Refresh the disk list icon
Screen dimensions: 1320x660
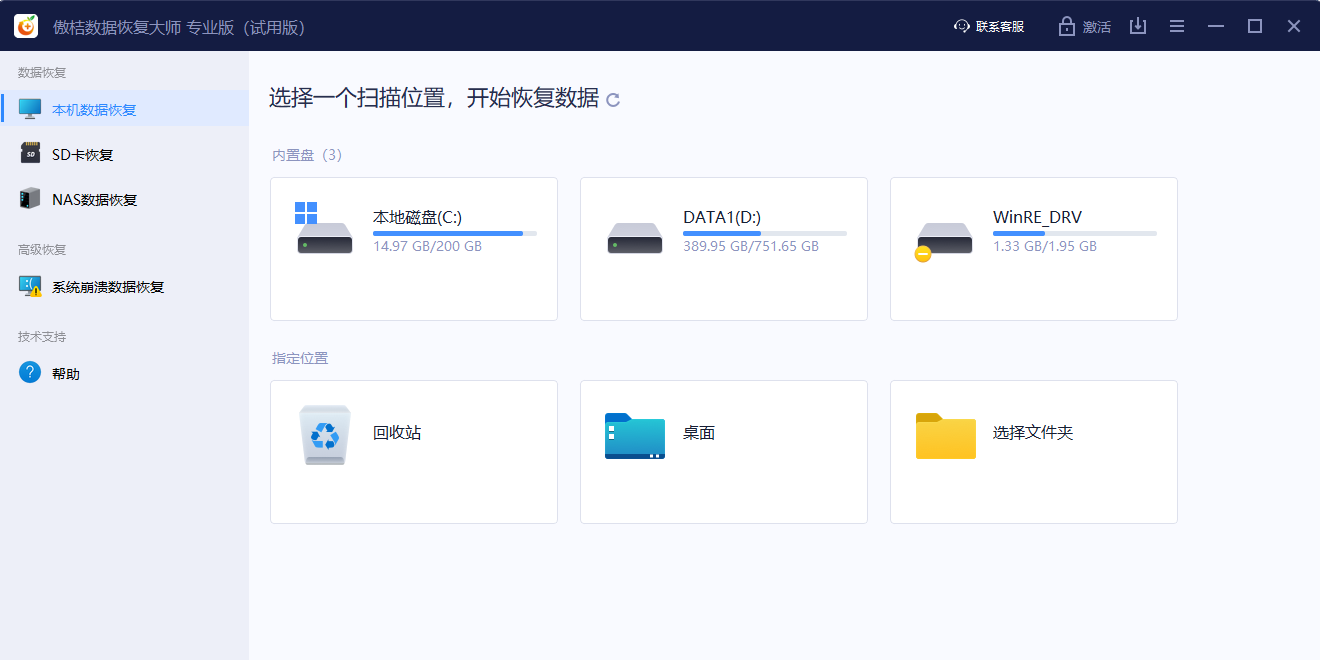coord(613,99)
